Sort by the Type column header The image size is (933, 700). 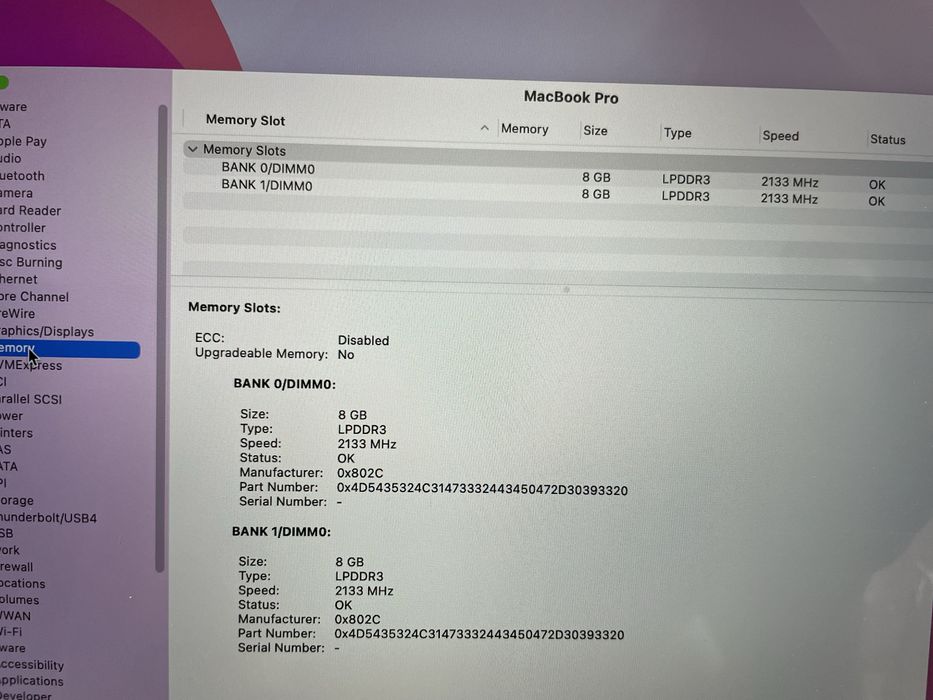[x=677, y=133]
